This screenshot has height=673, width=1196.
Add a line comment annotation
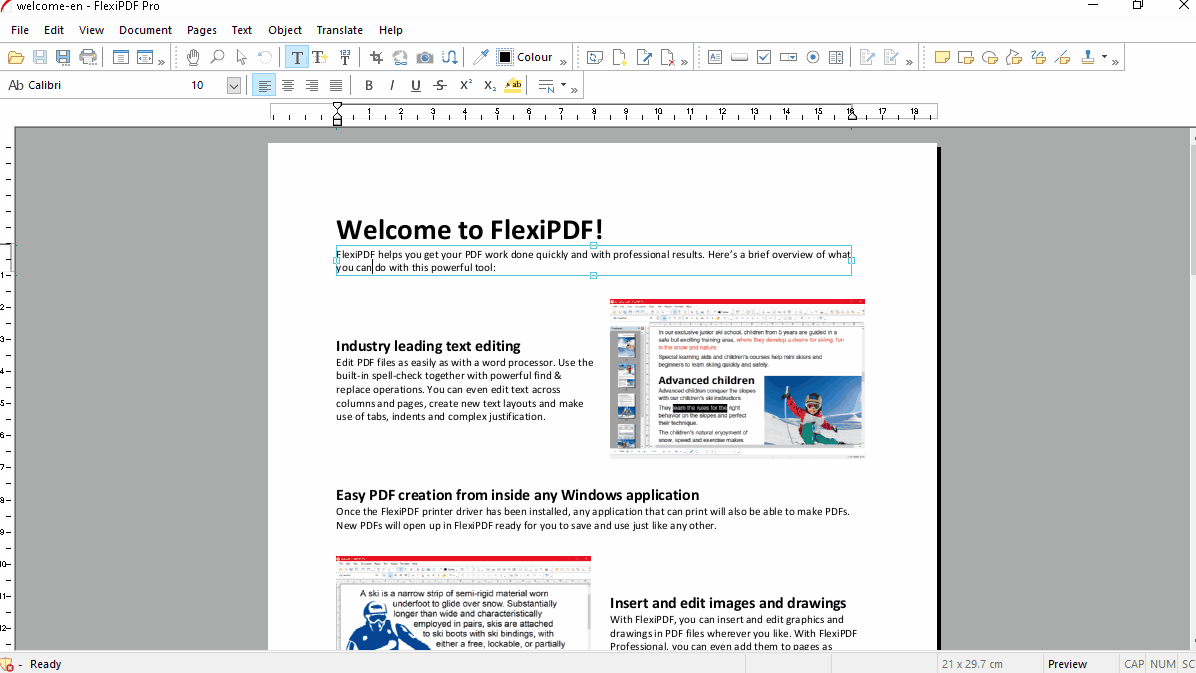[1063, 57]
